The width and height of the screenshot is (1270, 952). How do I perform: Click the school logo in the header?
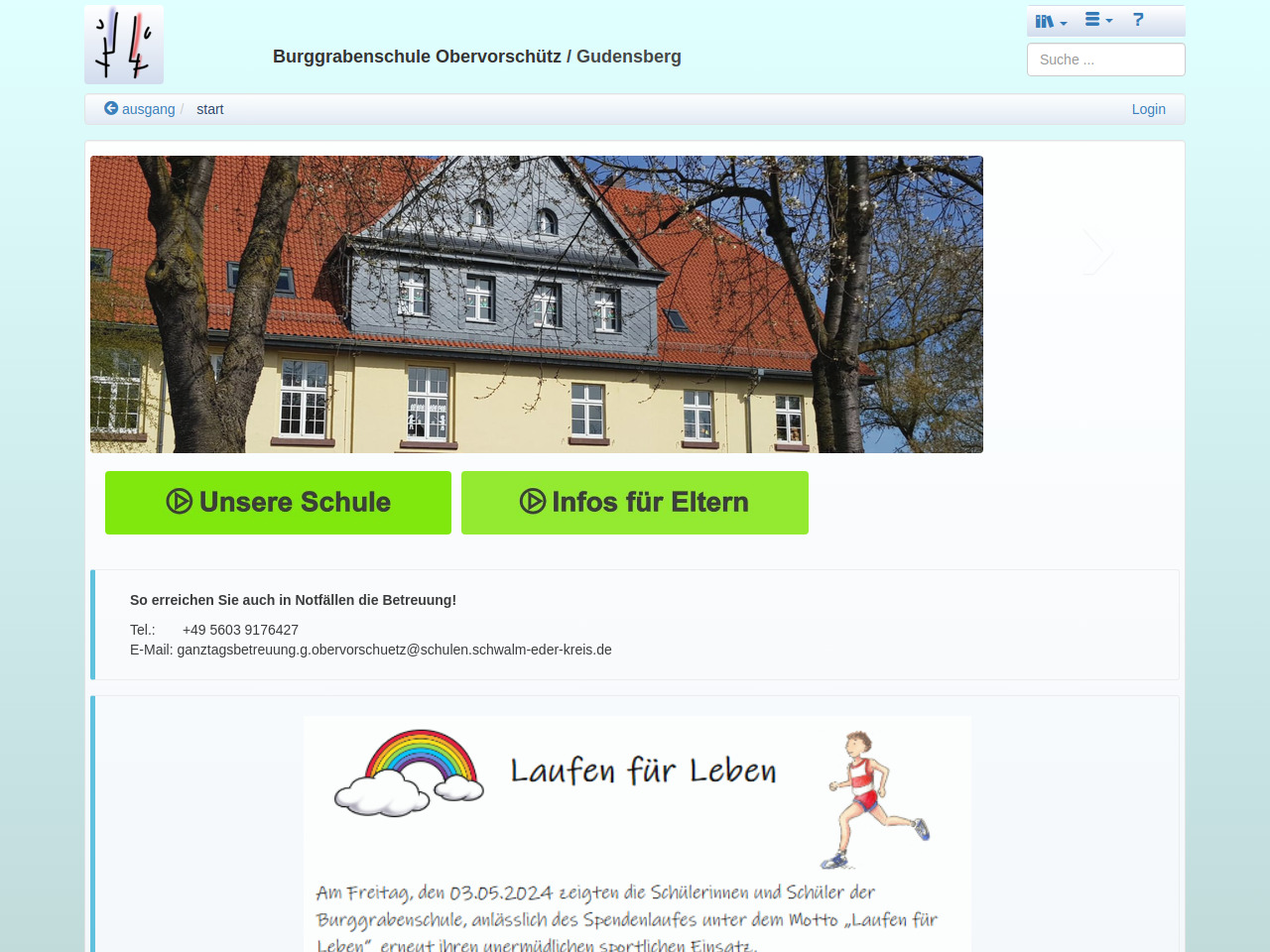[124, 45]
